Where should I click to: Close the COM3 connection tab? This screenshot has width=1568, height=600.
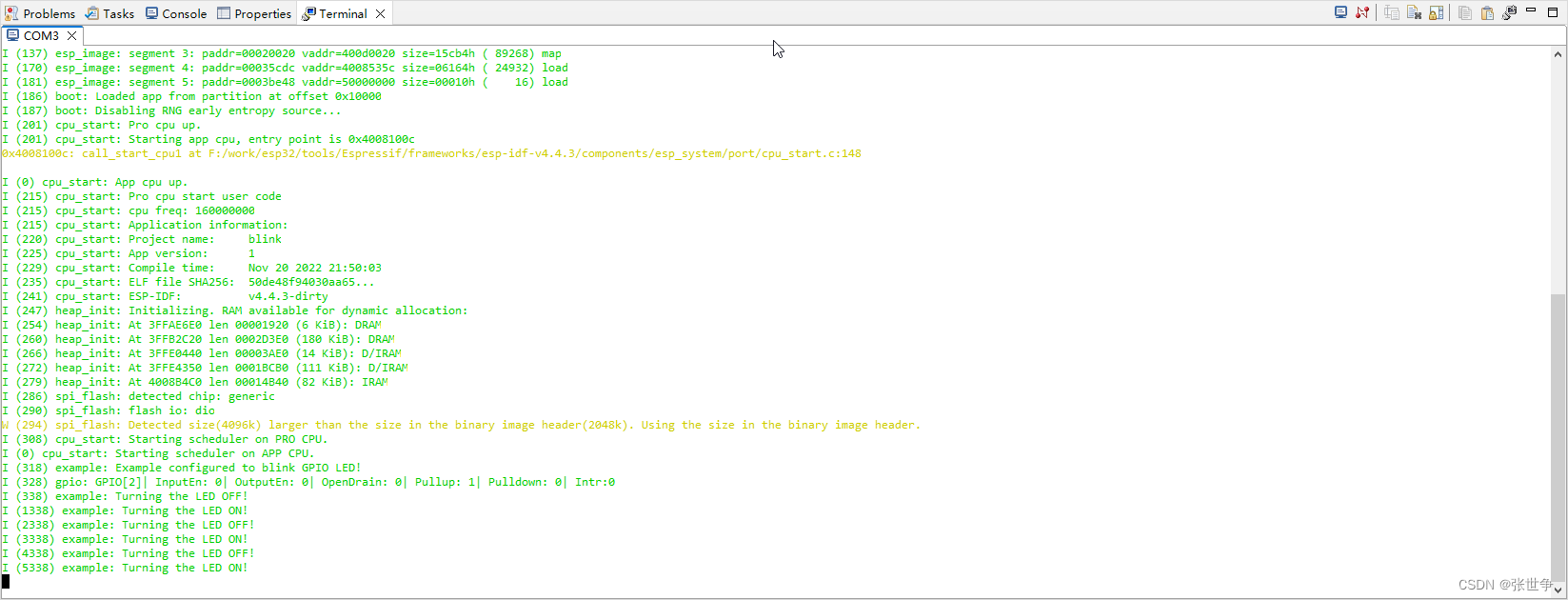coord(71,35)
